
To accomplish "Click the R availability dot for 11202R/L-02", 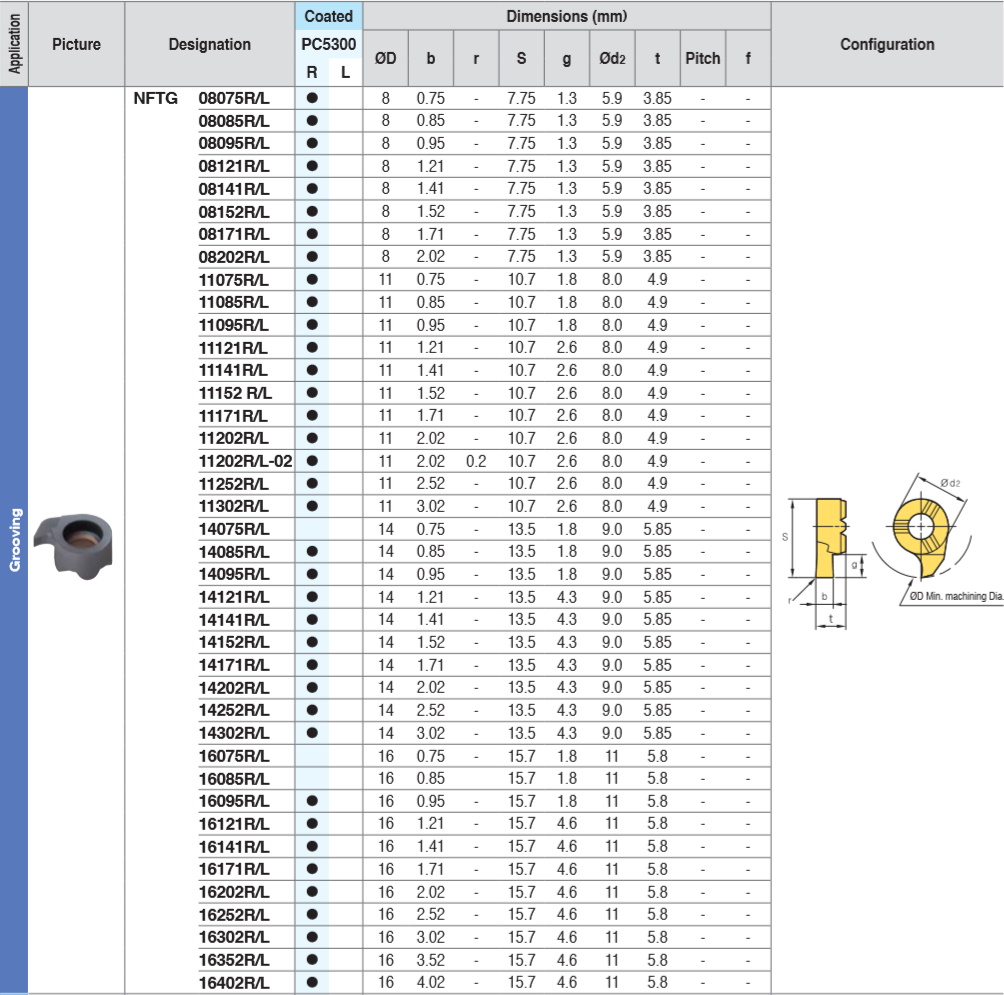I will click(312, 461).
